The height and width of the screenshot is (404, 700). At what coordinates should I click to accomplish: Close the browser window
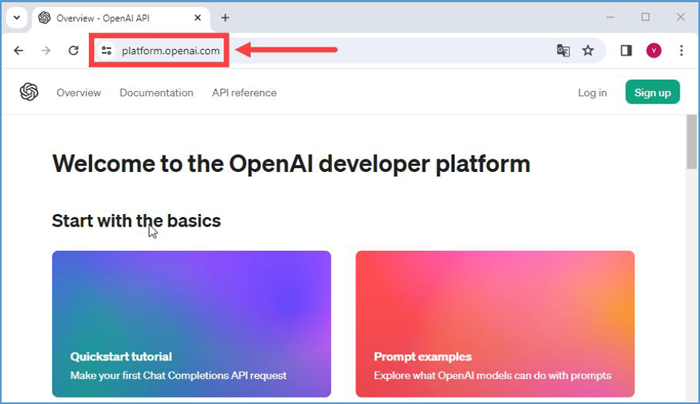680,17
